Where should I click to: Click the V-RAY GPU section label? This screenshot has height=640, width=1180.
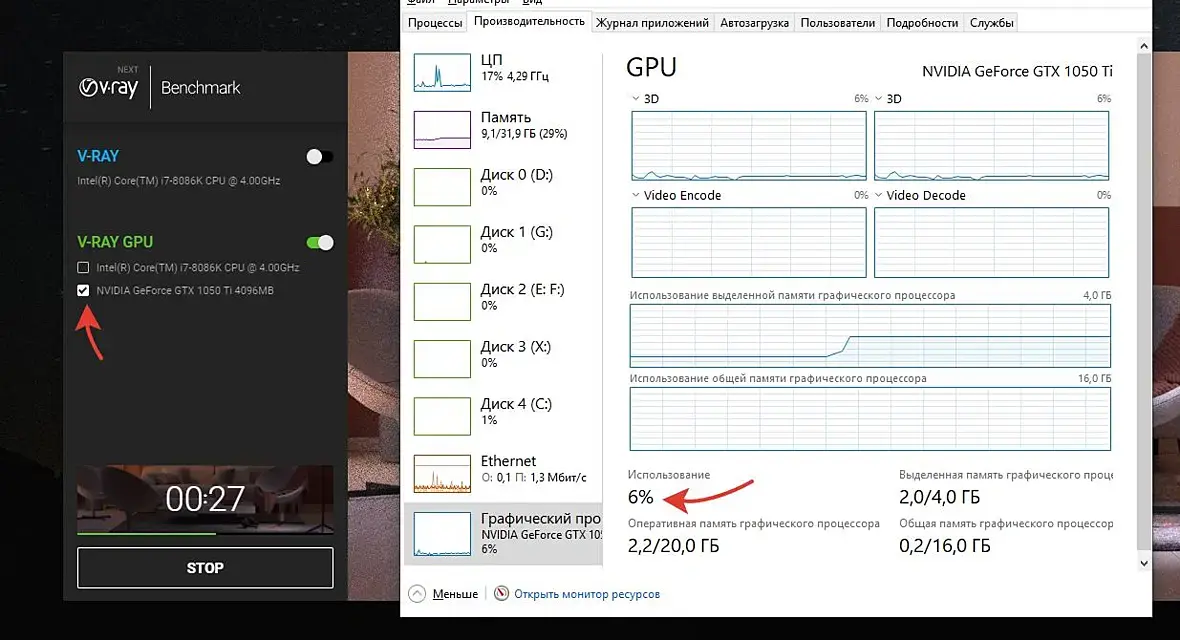point(115,242)
